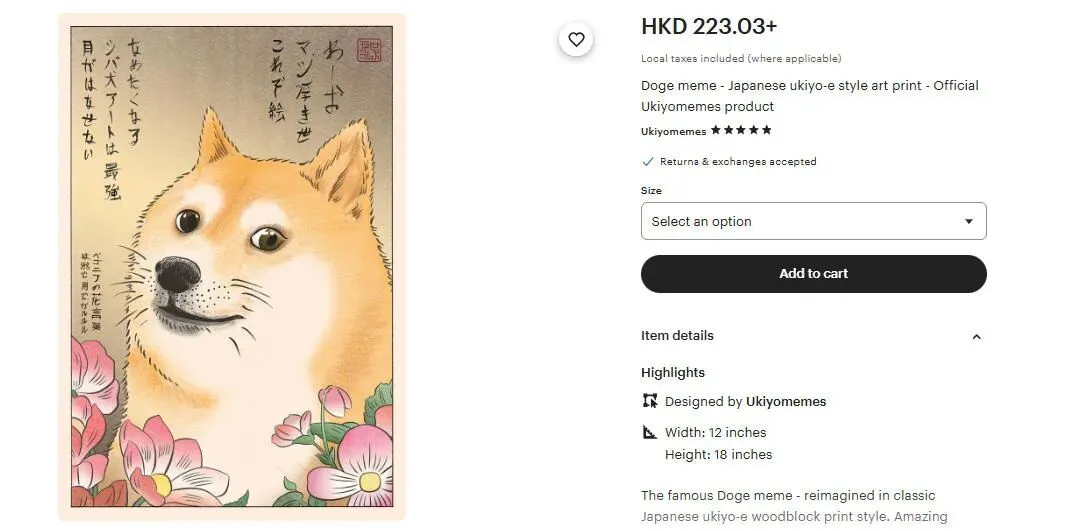
Task: Click Ukiyomemes link in Designed by highlight
Action: click(x=785, y=401)
